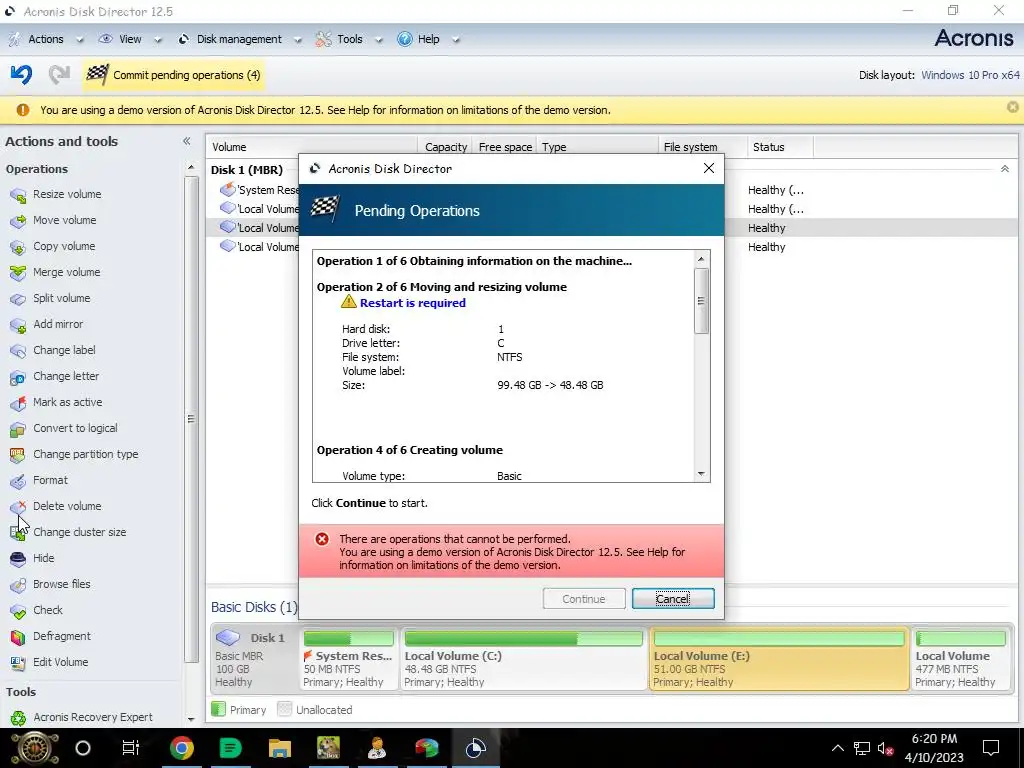Image resolution: width=1024 pixels, height=768 pixels.
Task: Undo the last pending operation
Action: 22,74
